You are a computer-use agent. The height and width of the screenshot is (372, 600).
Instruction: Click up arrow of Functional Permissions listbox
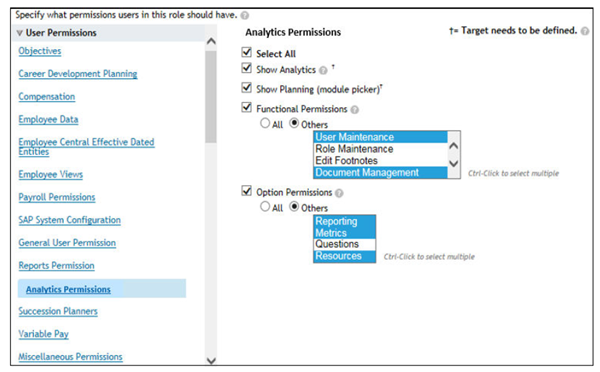click(453, 146)
